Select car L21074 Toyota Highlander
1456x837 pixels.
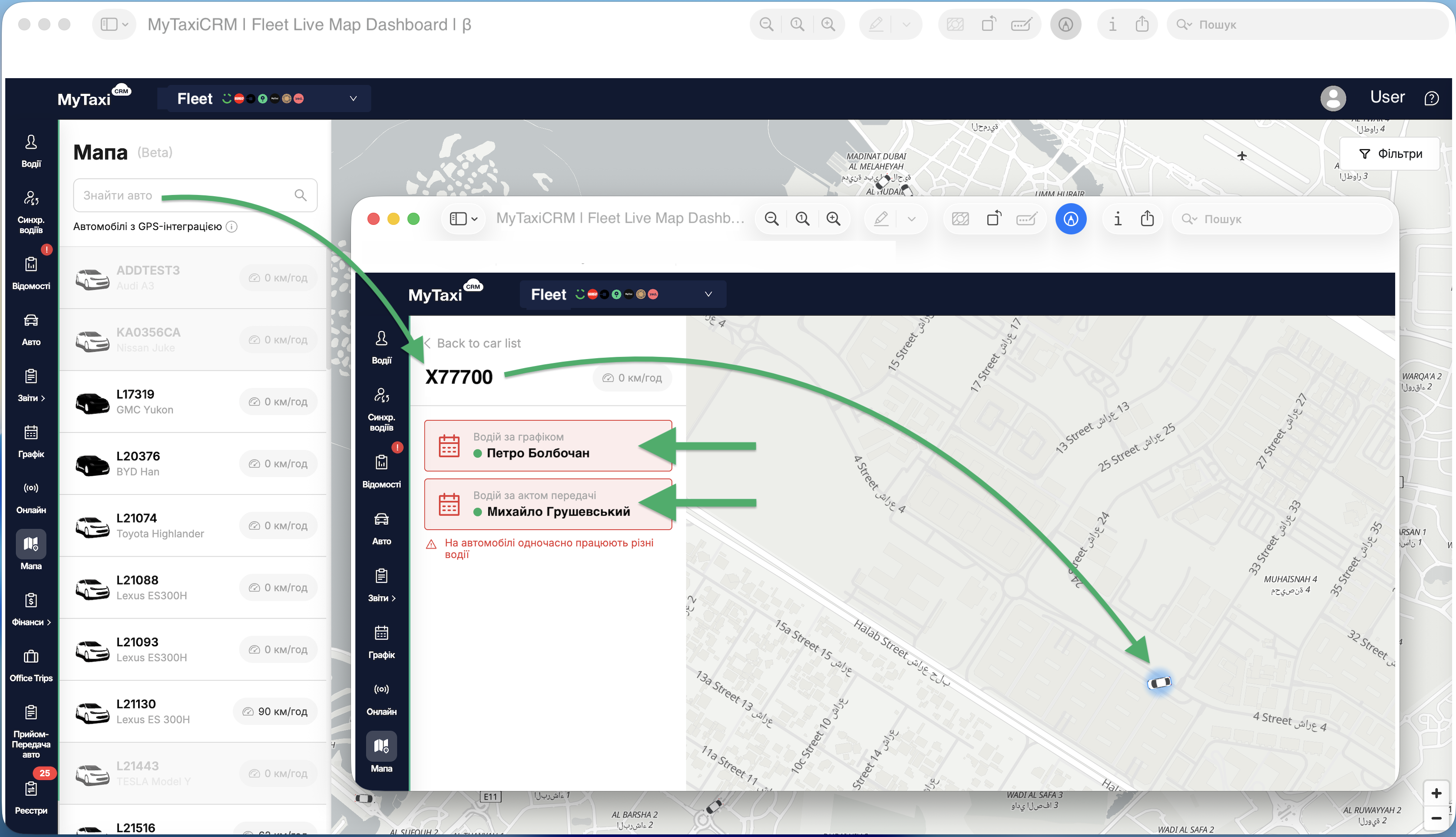point(193,525)
